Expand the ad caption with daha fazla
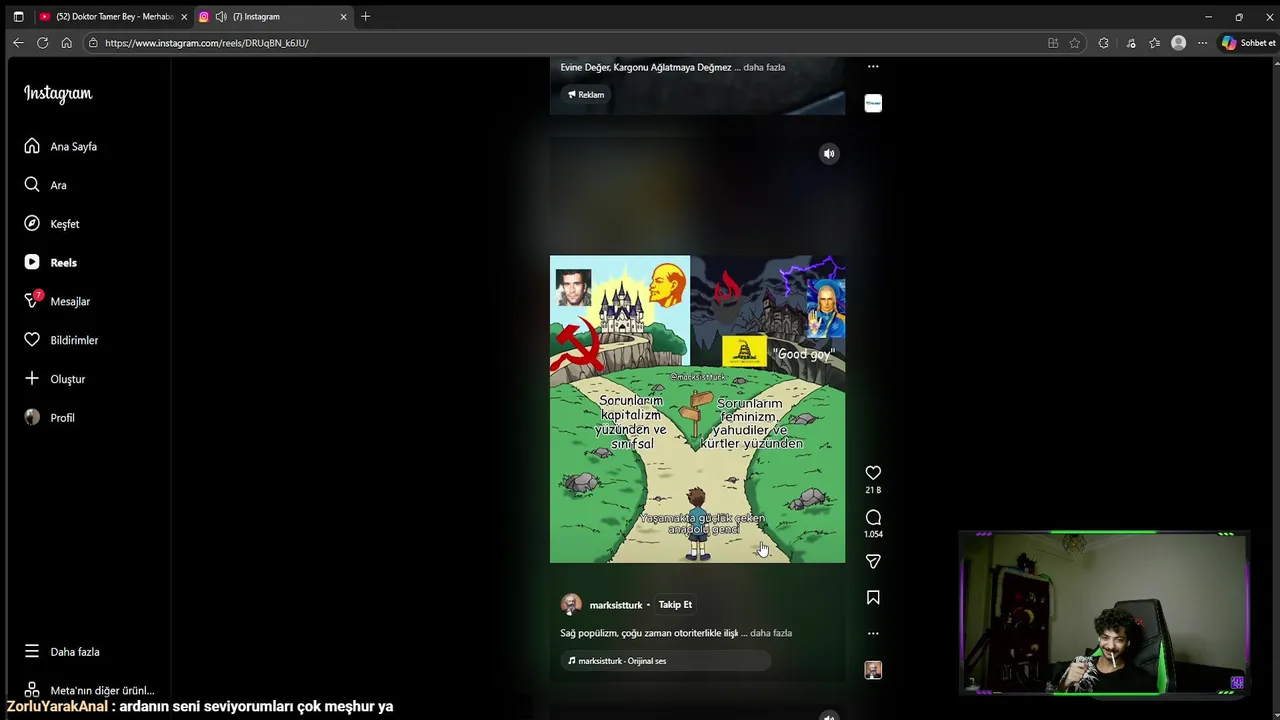Screen dimensions: 1280x720 [764, 67]
